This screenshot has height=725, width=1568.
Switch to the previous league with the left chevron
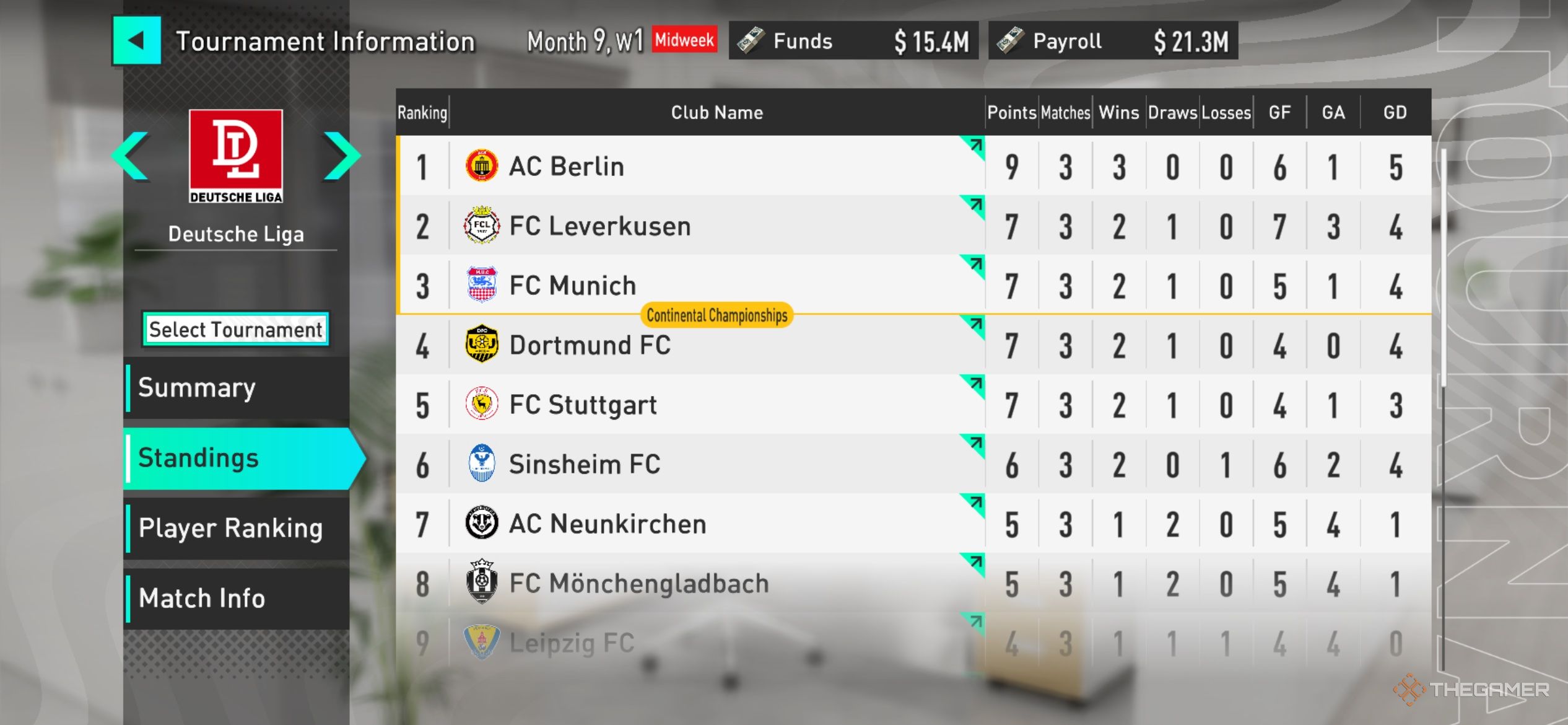coord(132,156)
